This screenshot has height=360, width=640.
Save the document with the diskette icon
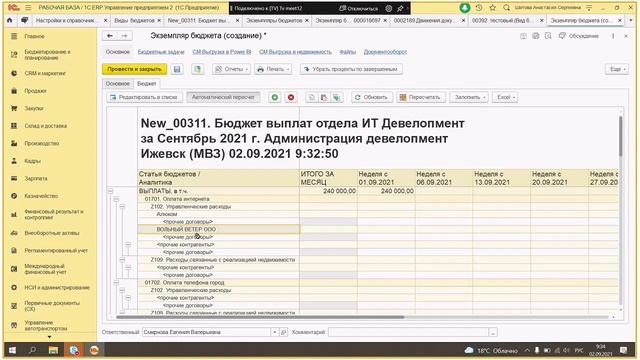click(x=177, y=69)
